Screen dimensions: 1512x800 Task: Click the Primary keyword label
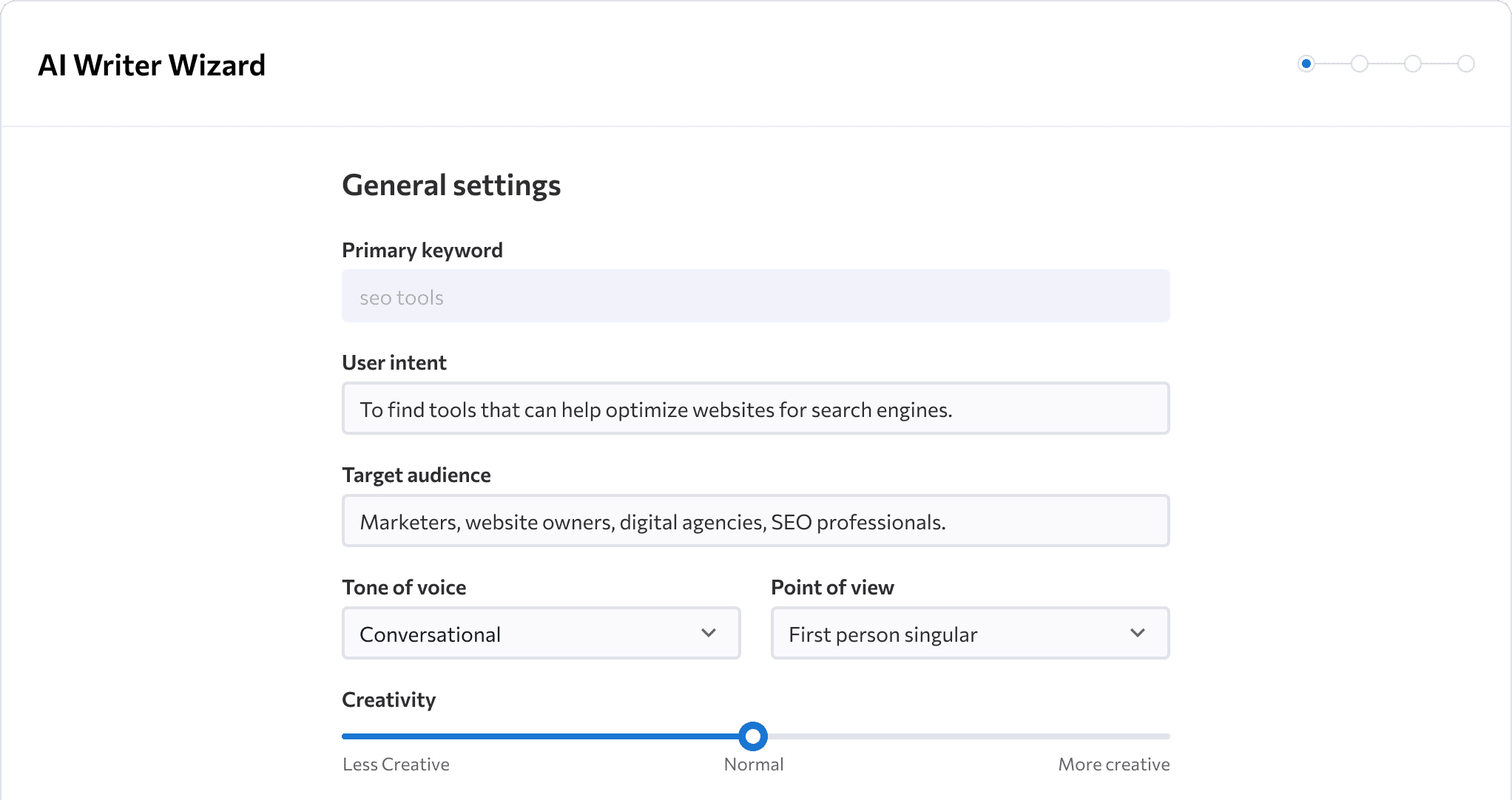(422, 250)
